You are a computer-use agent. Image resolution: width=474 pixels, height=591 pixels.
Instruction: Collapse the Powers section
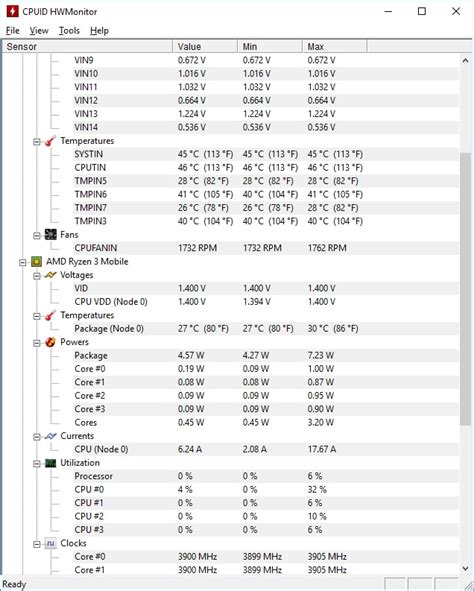37,343
